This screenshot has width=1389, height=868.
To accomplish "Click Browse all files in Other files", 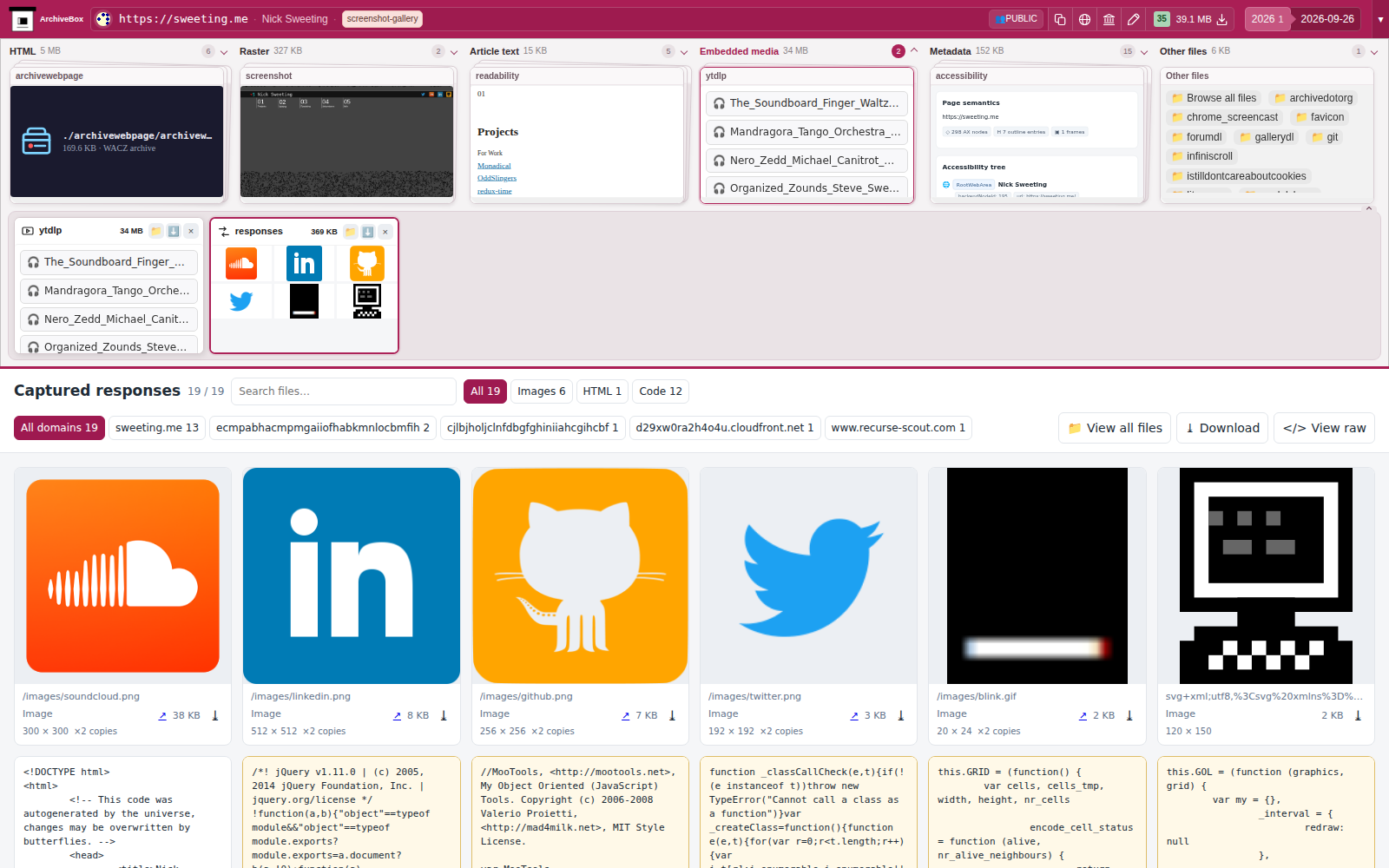I will coord(1214,98).
